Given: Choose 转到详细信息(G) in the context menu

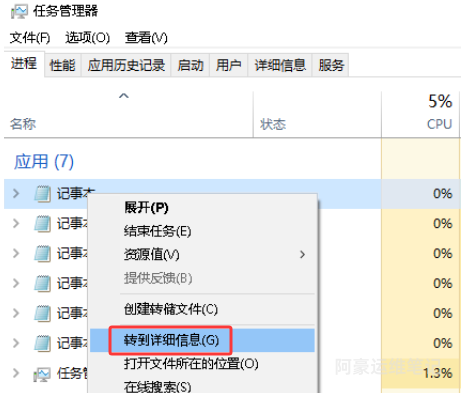Looking at the screenshot, I should click(x=202, y=340).
